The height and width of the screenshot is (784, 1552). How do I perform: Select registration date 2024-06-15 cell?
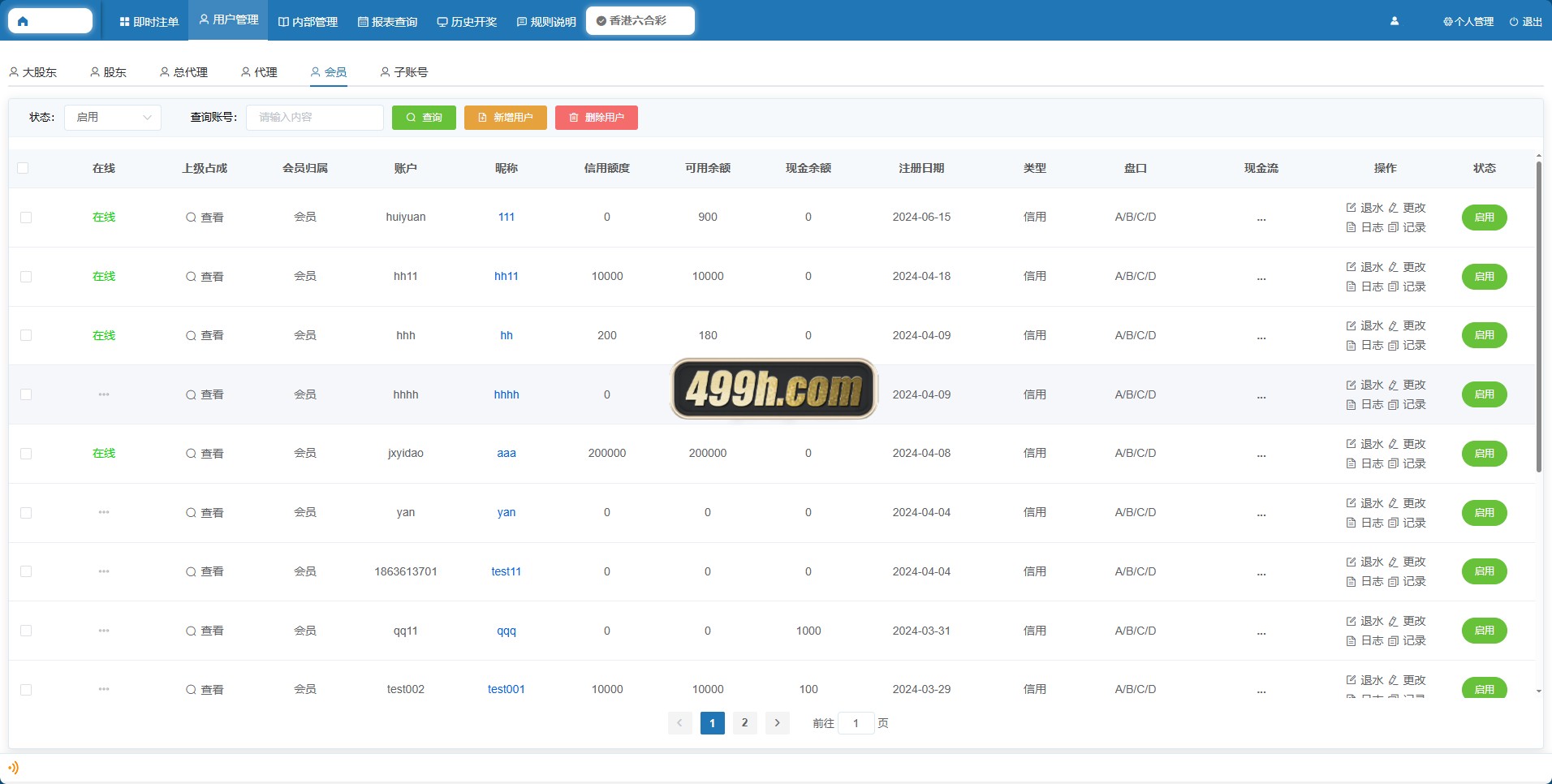(x=921, y=217)
